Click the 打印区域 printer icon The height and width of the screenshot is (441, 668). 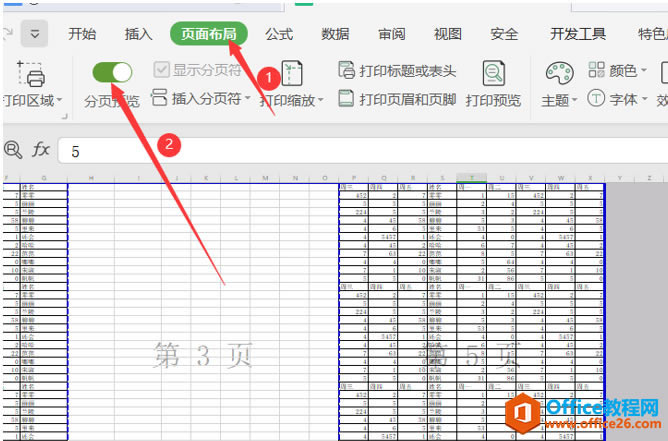point(31,74)
